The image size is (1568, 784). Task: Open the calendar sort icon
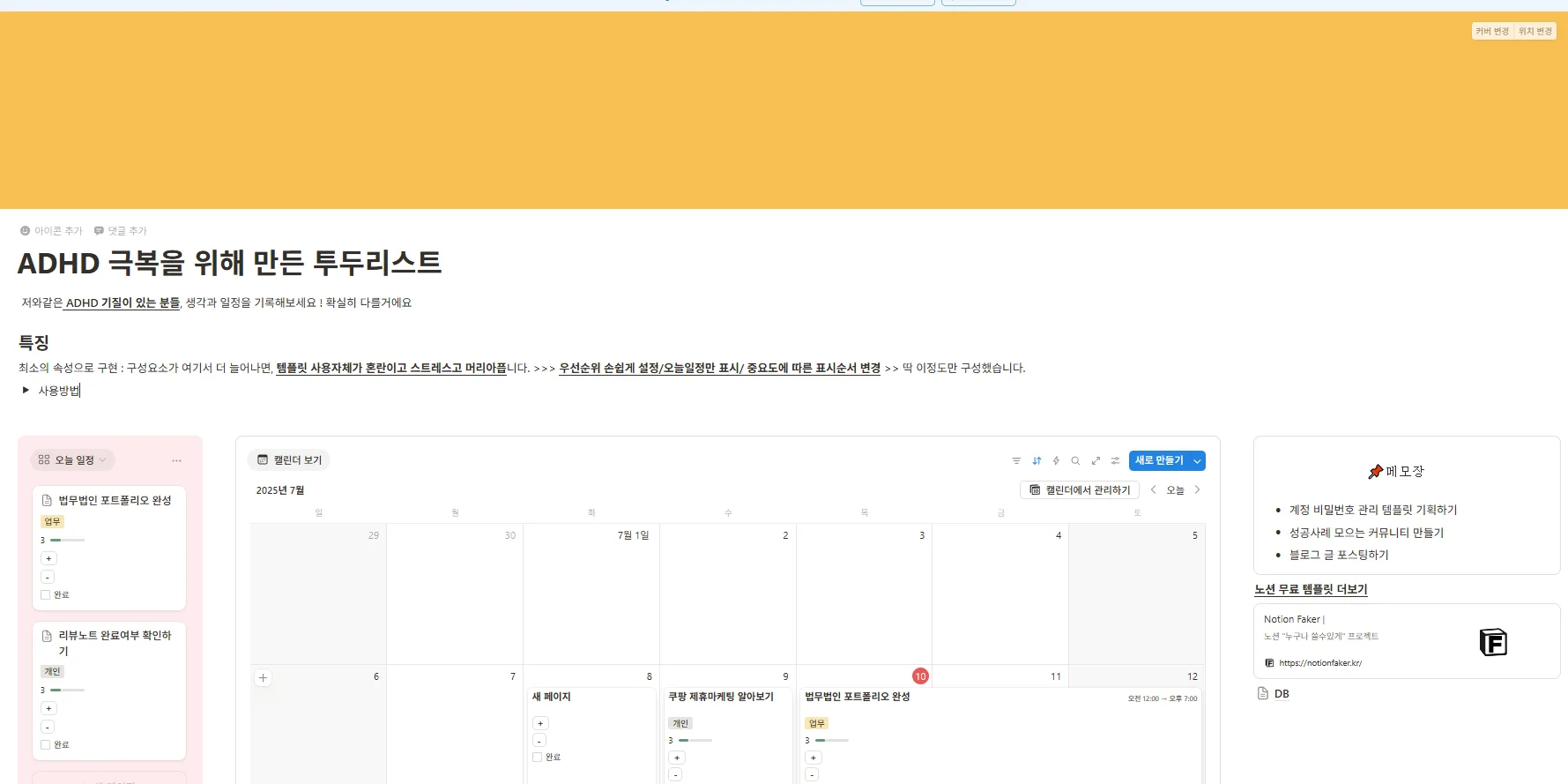[1037, 460]
